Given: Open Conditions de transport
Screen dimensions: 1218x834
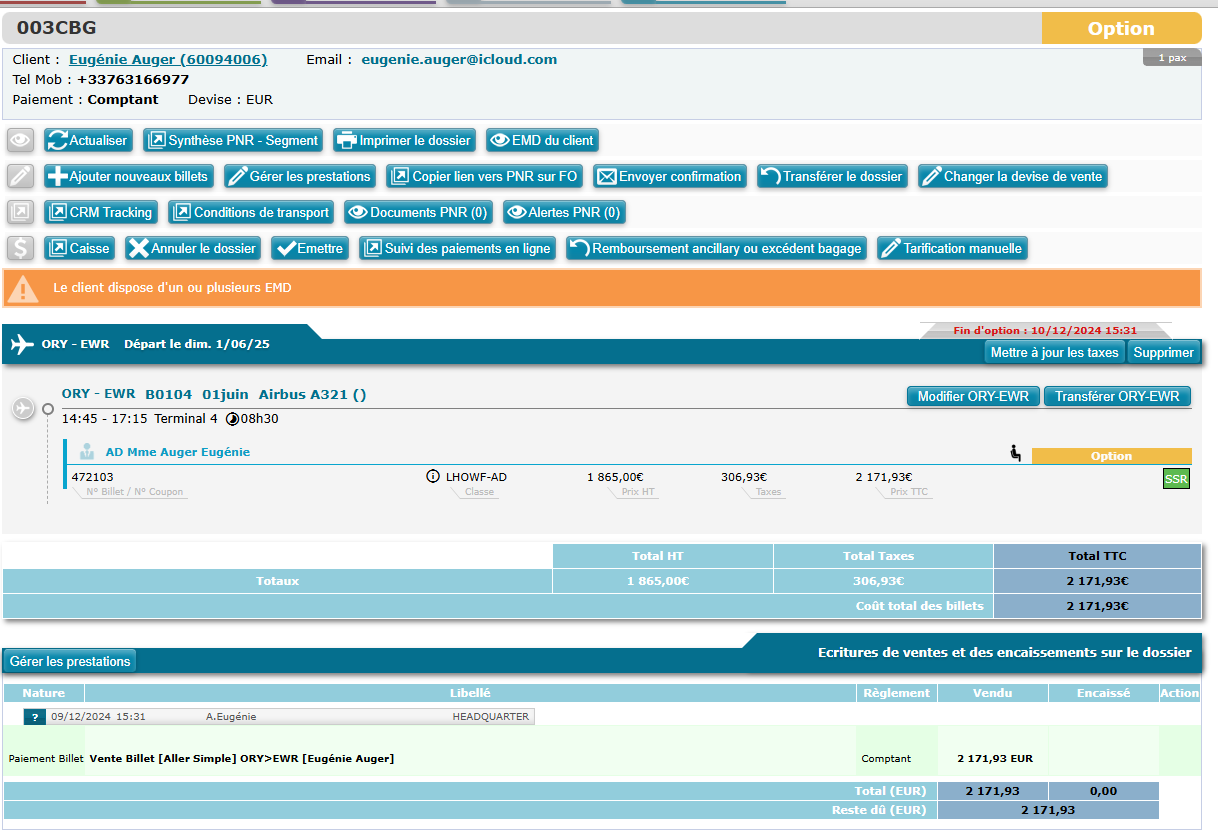Looking at the screenshot, I should [250, 212].
